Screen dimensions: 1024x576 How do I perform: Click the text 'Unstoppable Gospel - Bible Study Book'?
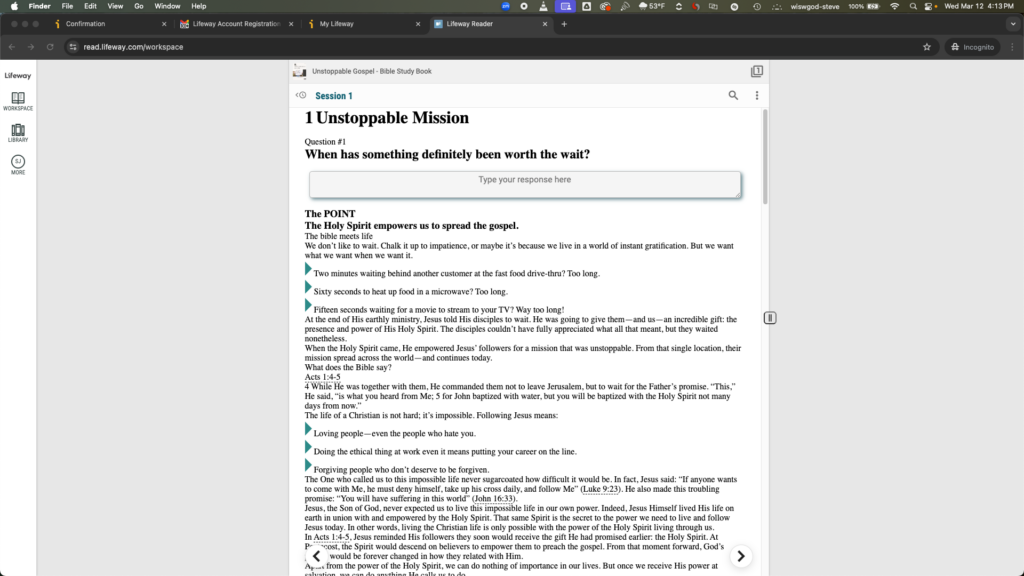click(372, 71)
